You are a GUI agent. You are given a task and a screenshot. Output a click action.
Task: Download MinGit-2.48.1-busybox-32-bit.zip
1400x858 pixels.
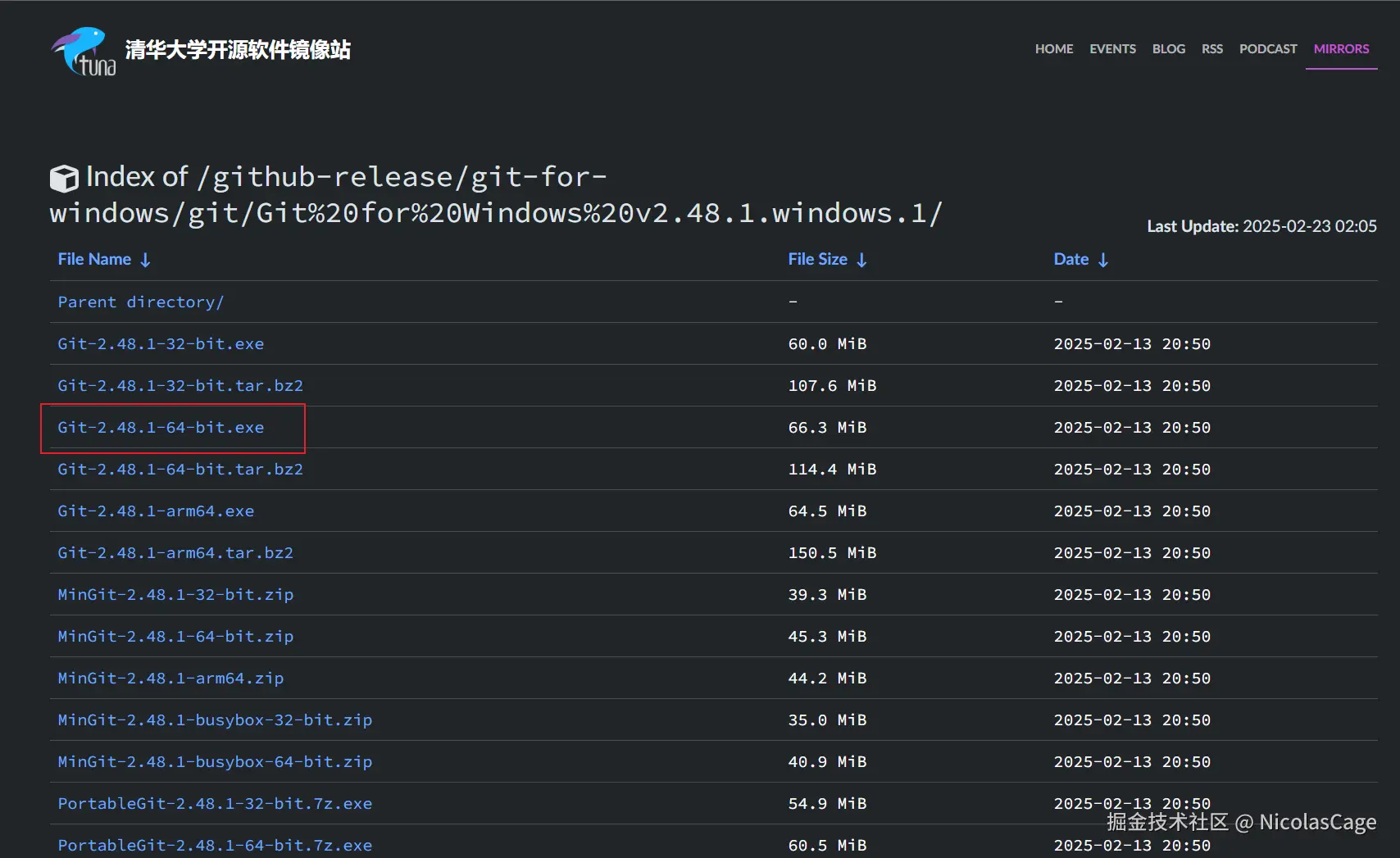coord(215,720)
